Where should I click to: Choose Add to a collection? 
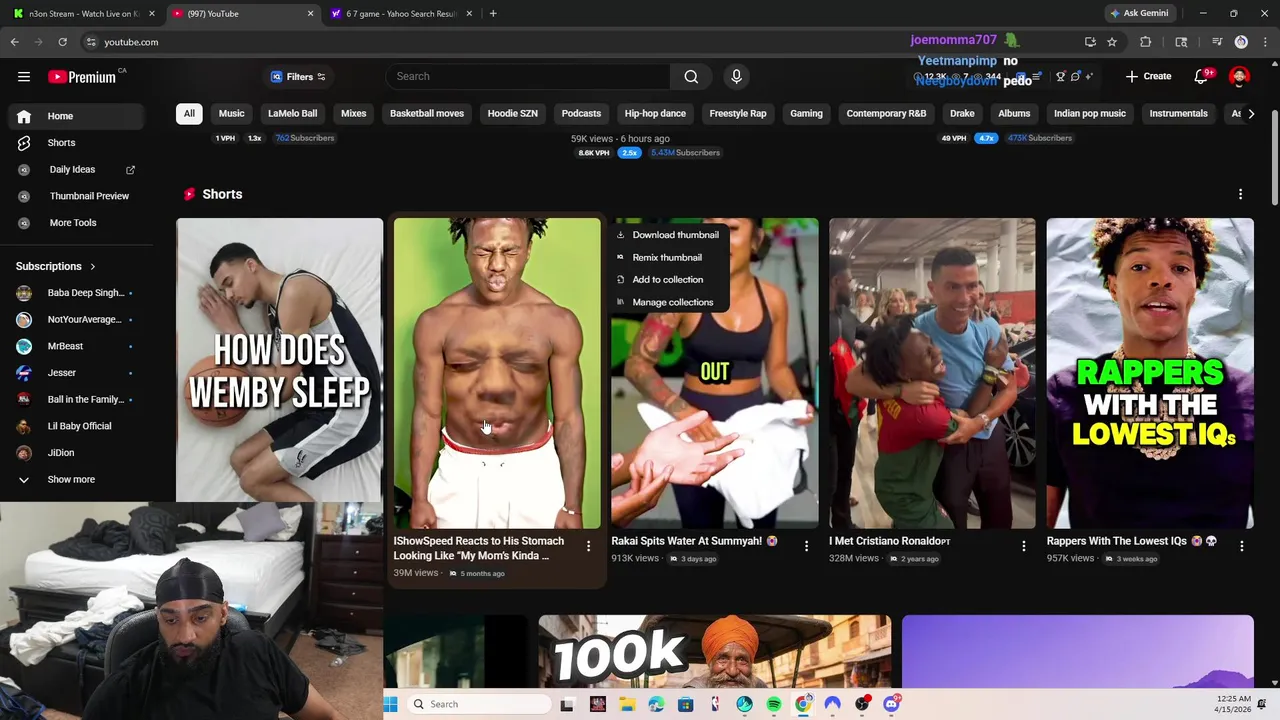[668, 280]
